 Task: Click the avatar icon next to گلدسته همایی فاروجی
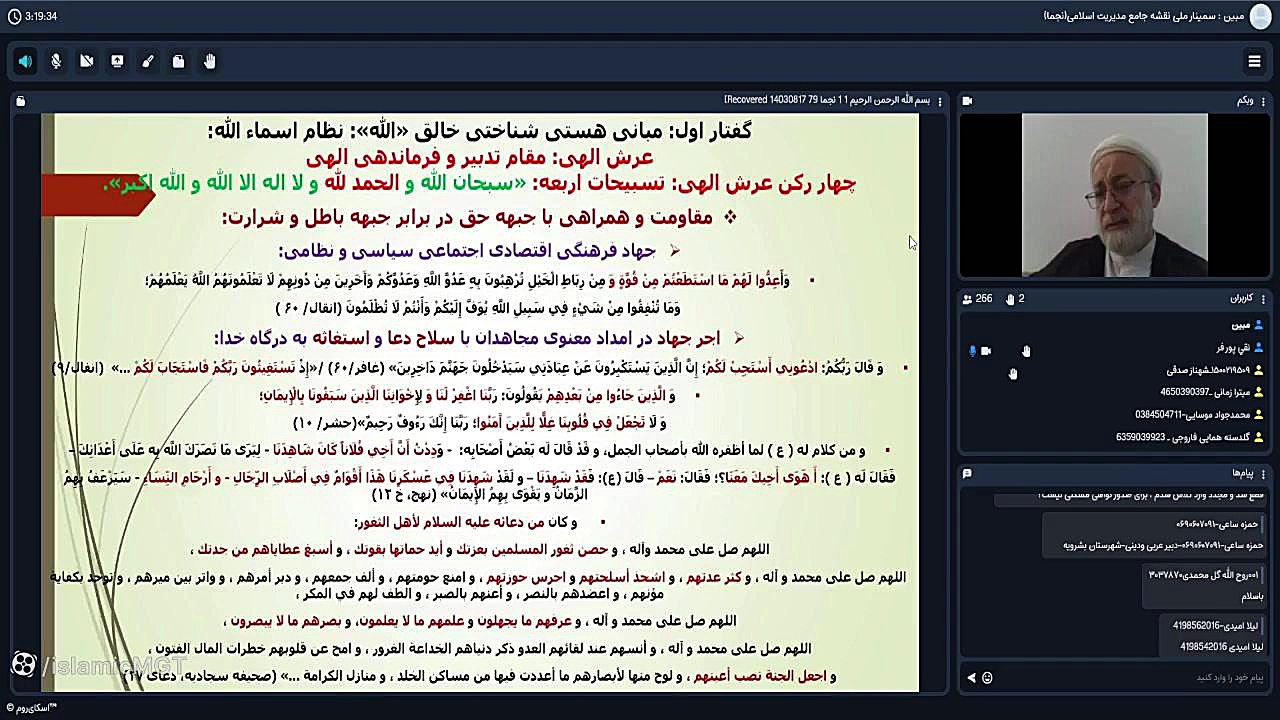pos(1259,437)
